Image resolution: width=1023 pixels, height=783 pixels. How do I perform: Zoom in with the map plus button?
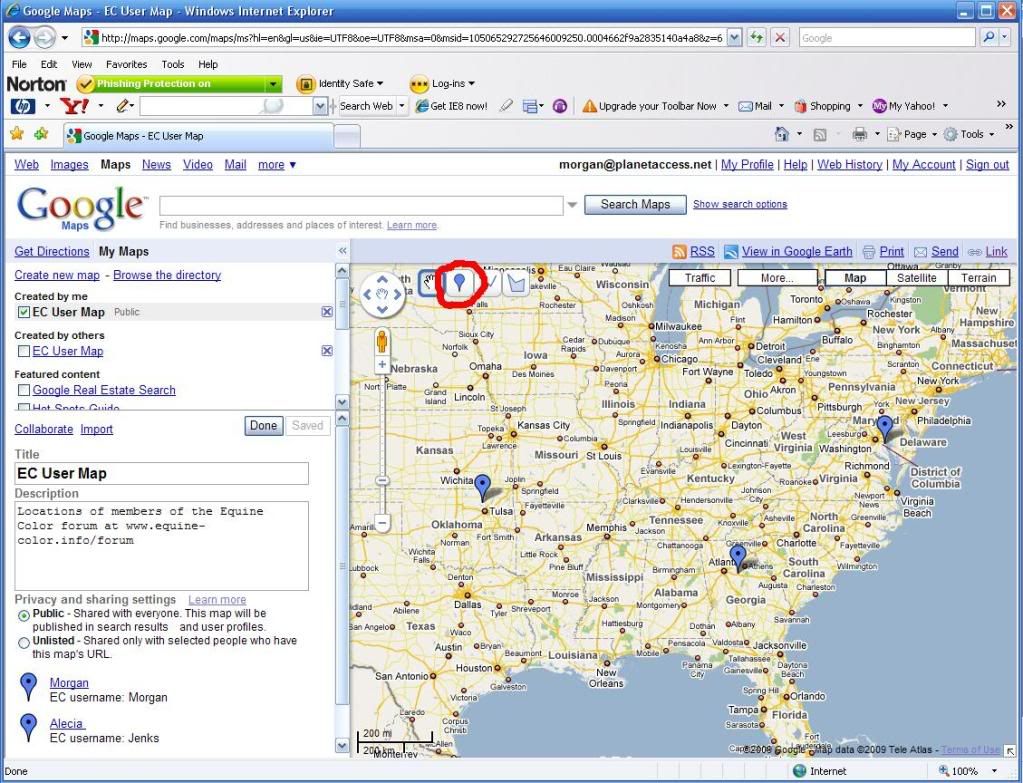[x=382, y=365]
